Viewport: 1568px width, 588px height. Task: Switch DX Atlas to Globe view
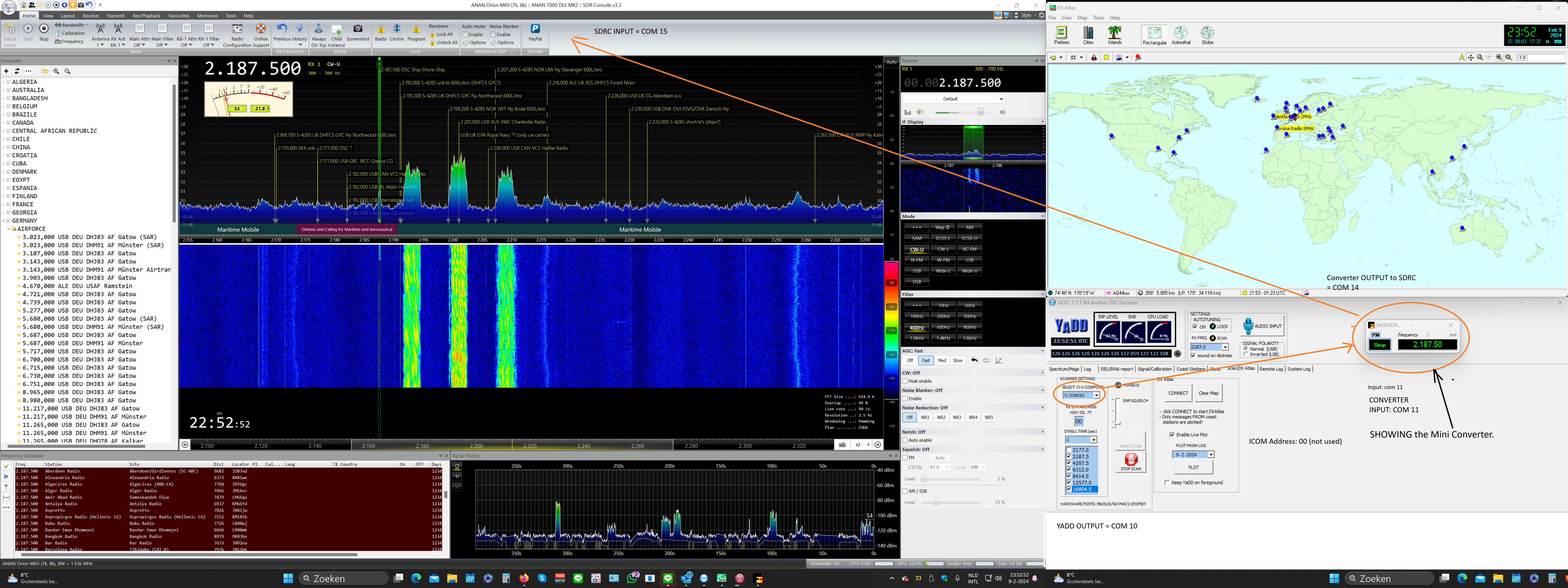[x=1207, y=35]
